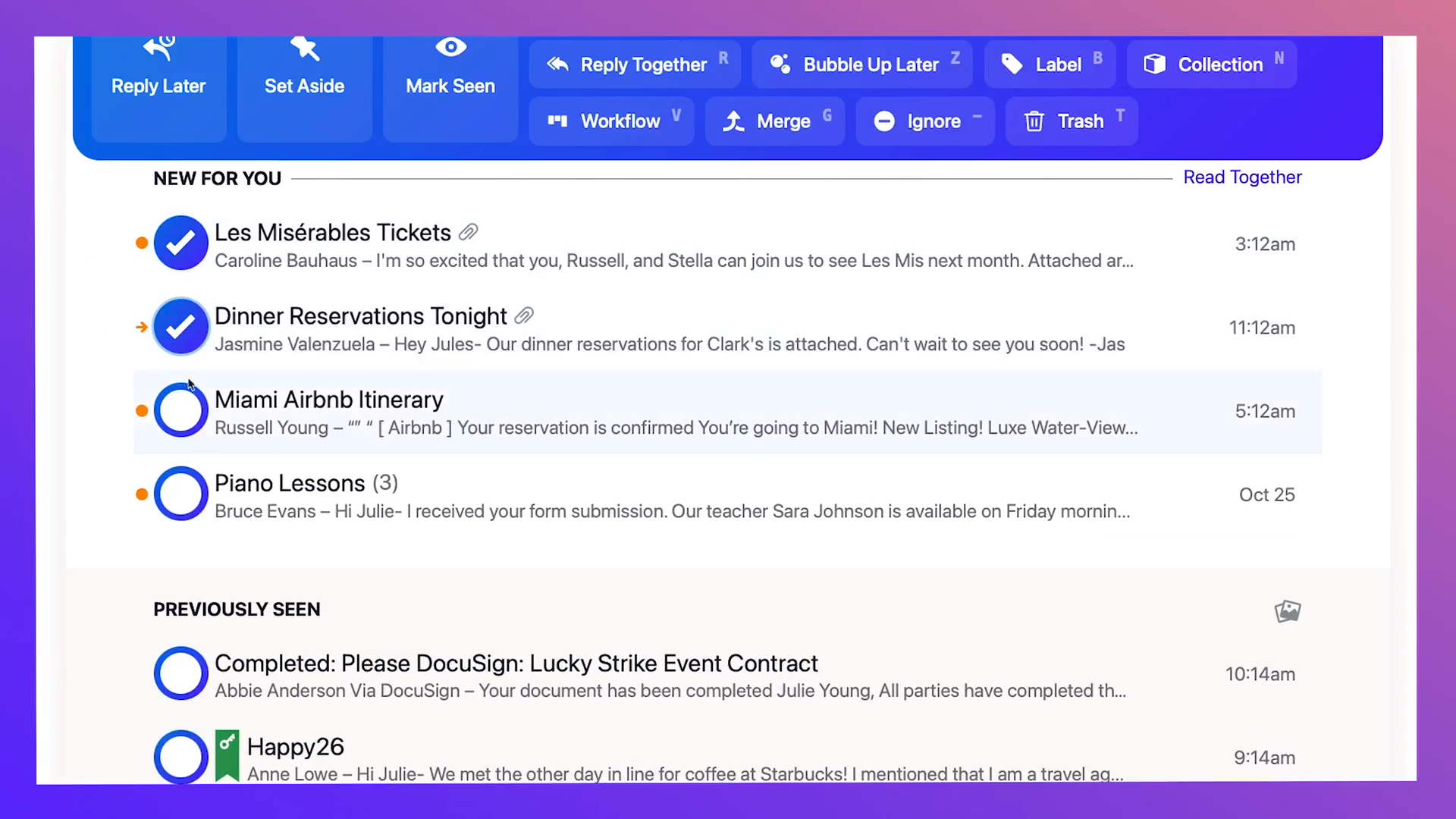The height and width of the screenshot is (819, 1456).
Task: Click the Mark Seen eye icon
Action: [450, 47]
